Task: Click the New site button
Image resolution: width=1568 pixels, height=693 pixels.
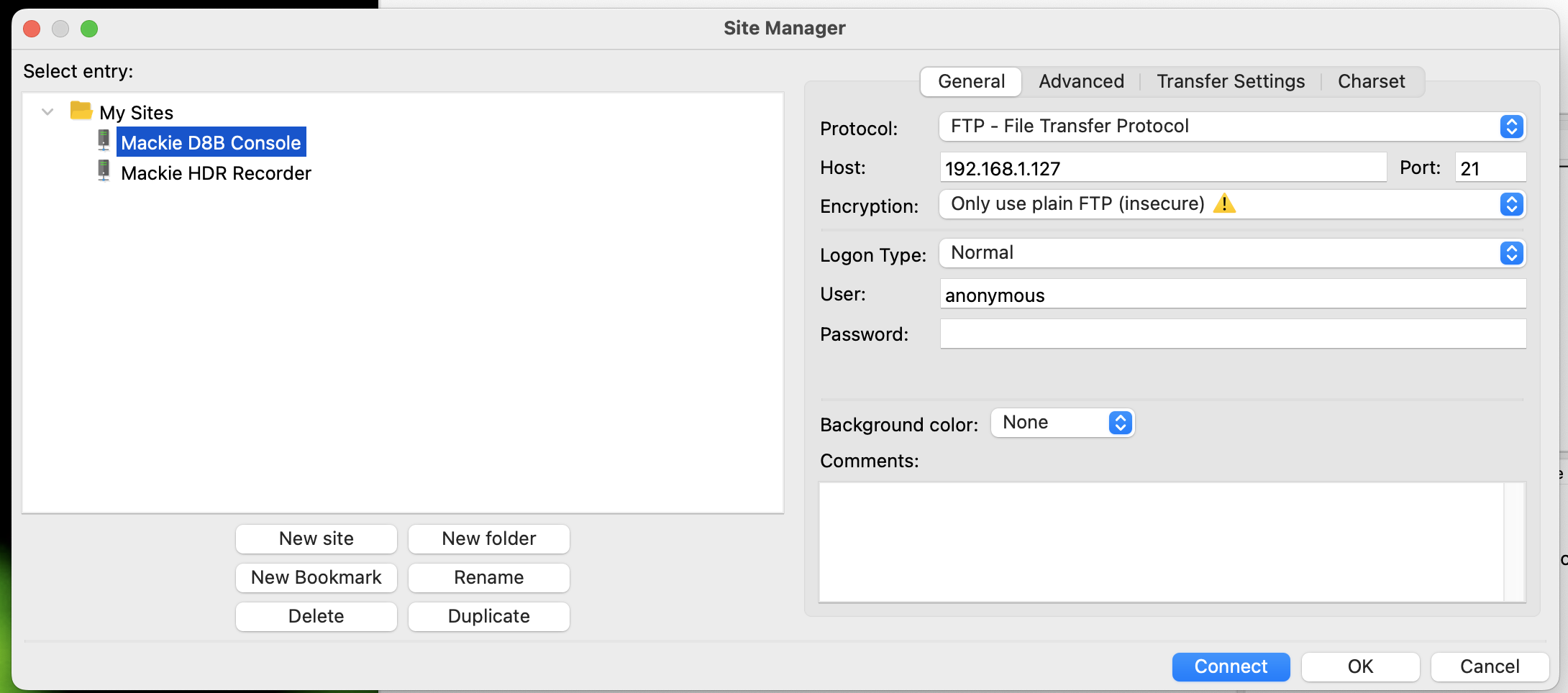Action: 316,539
